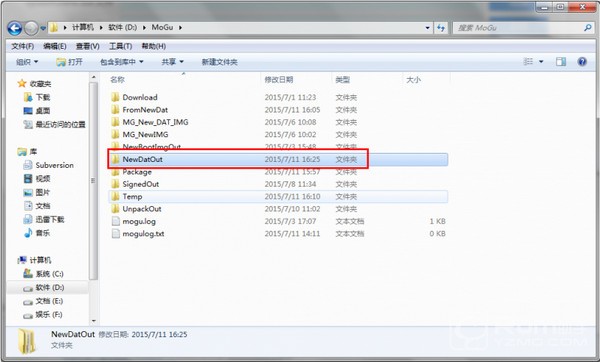
Task: Expand the address bar history dropdown
Action: tap(427, 28)
